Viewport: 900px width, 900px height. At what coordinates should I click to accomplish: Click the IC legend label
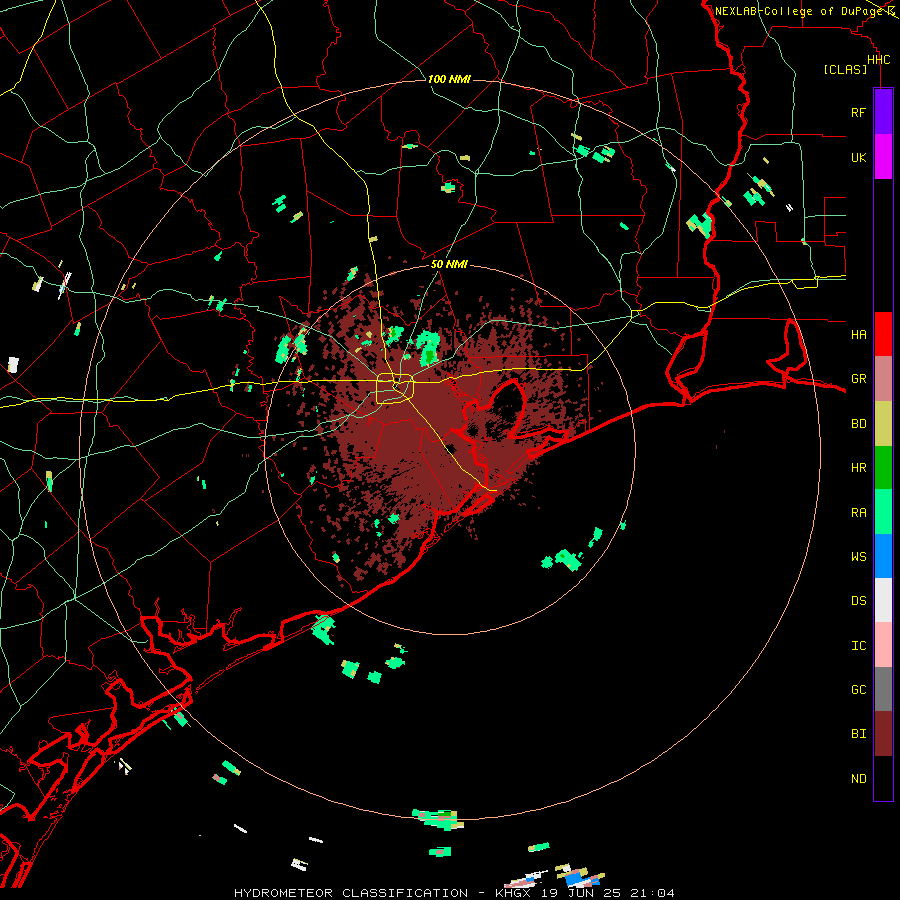click(858, 646)
